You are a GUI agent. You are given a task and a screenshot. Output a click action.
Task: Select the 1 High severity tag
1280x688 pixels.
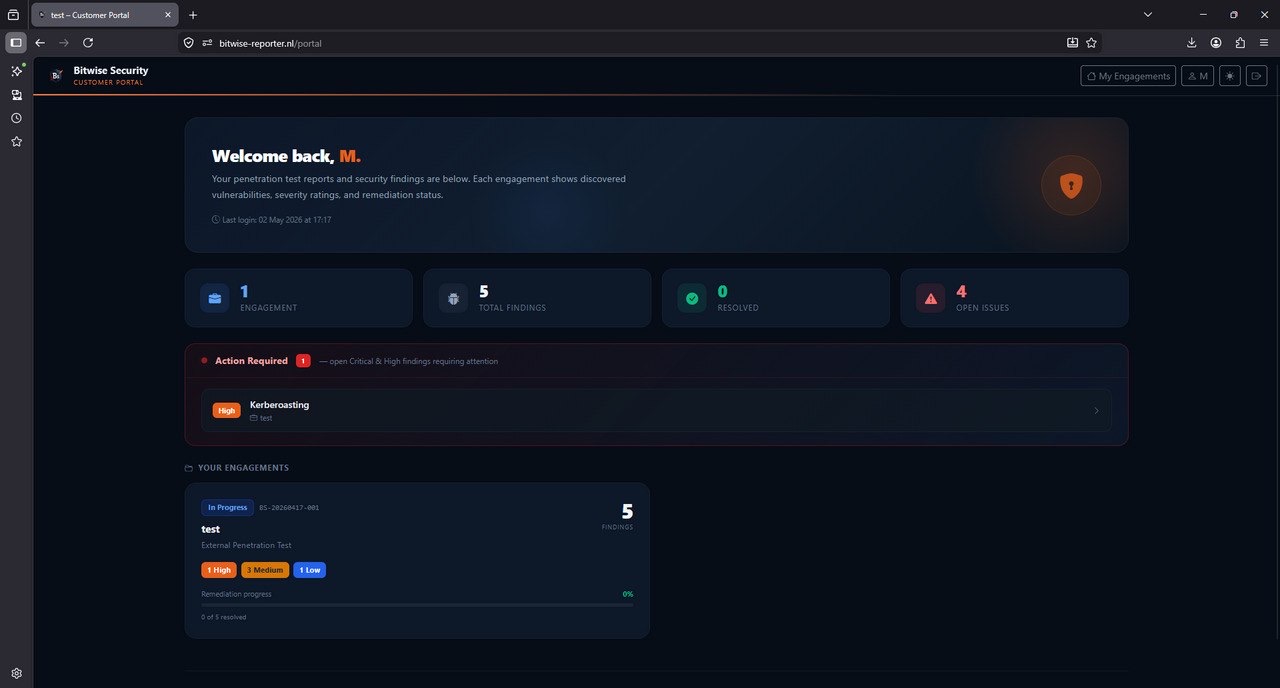219,570
